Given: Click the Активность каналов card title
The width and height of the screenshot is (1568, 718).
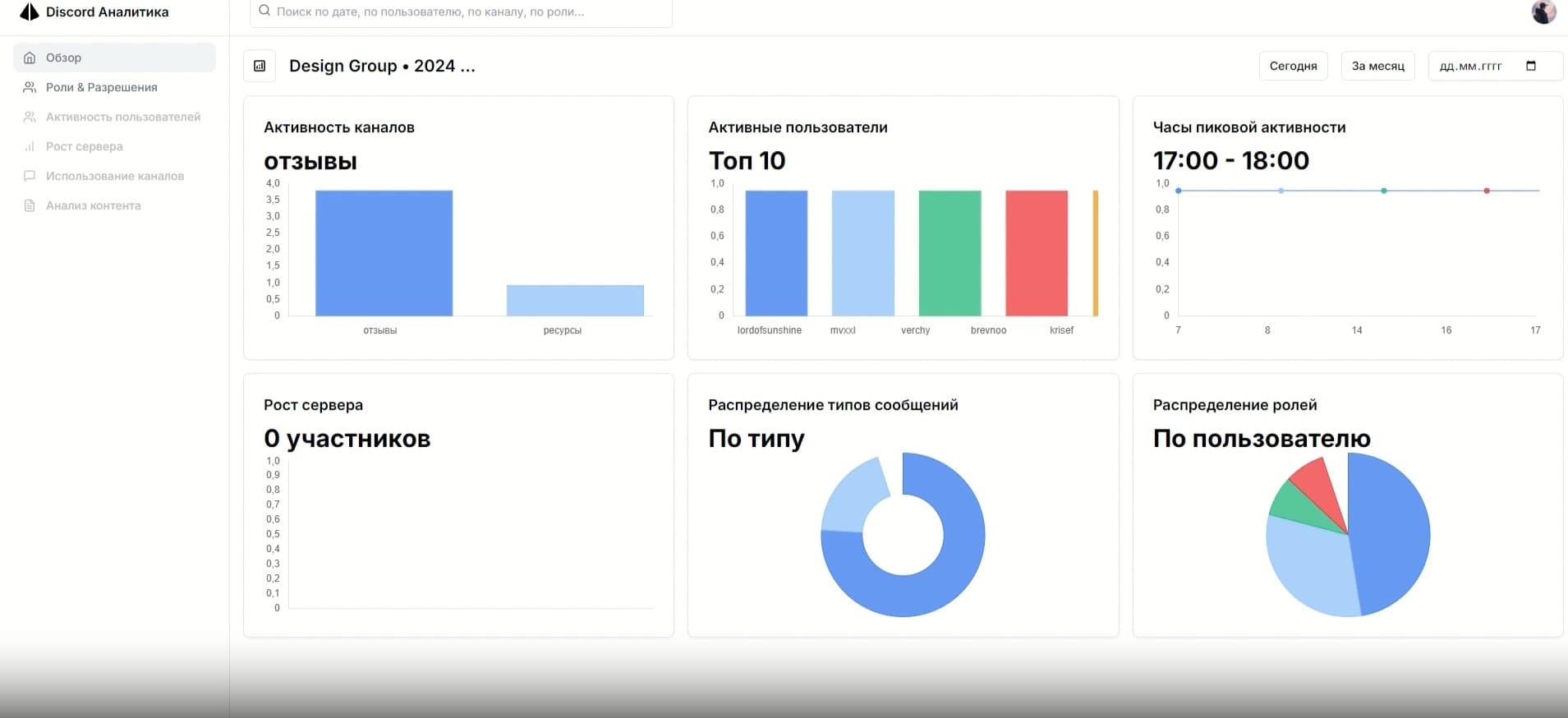Looking at the screenshot, I should (339, 127).
